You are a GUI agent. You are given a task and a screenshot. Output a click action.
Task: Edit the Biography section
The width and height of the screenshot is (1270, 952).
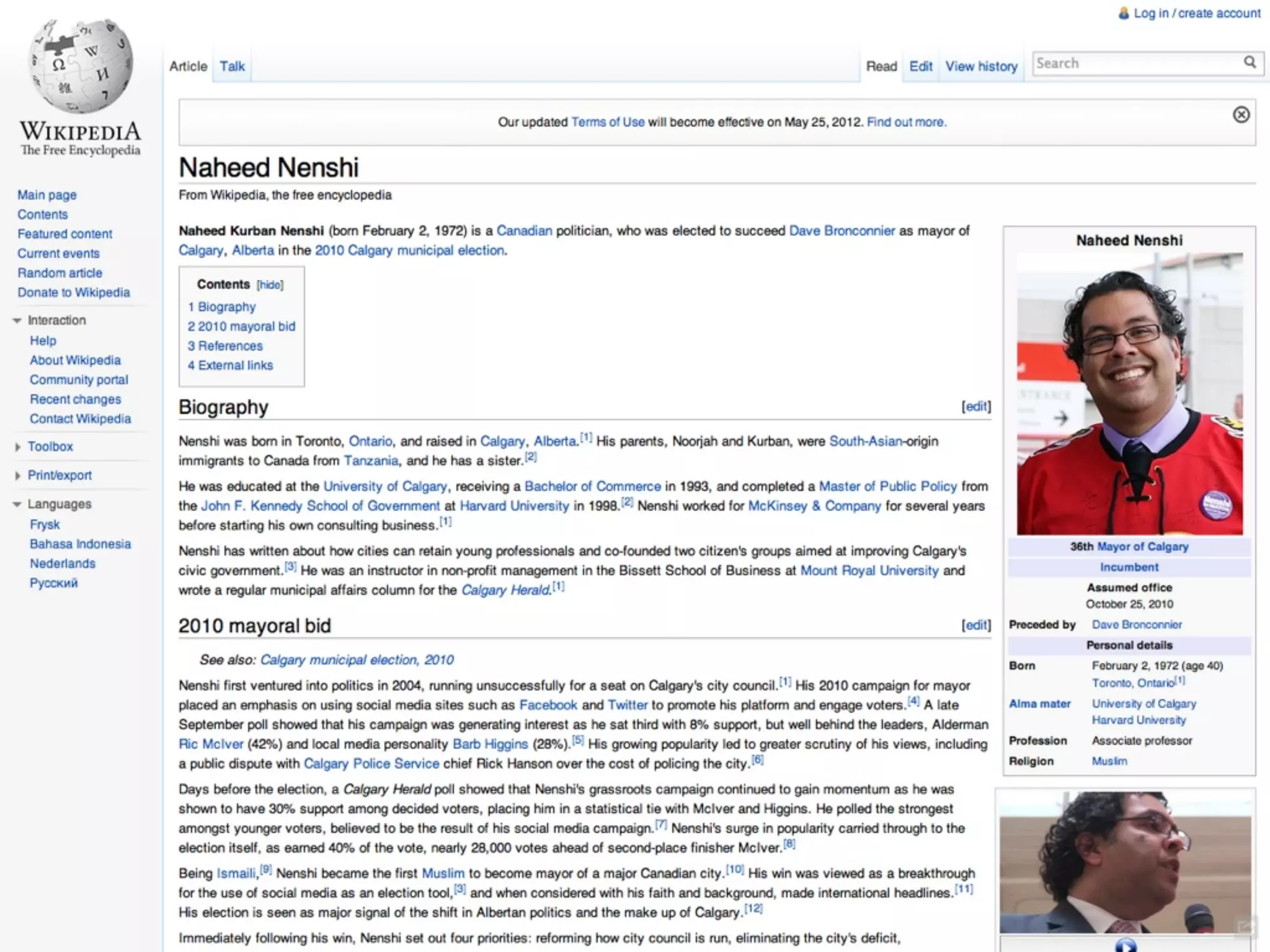(976, 407)
